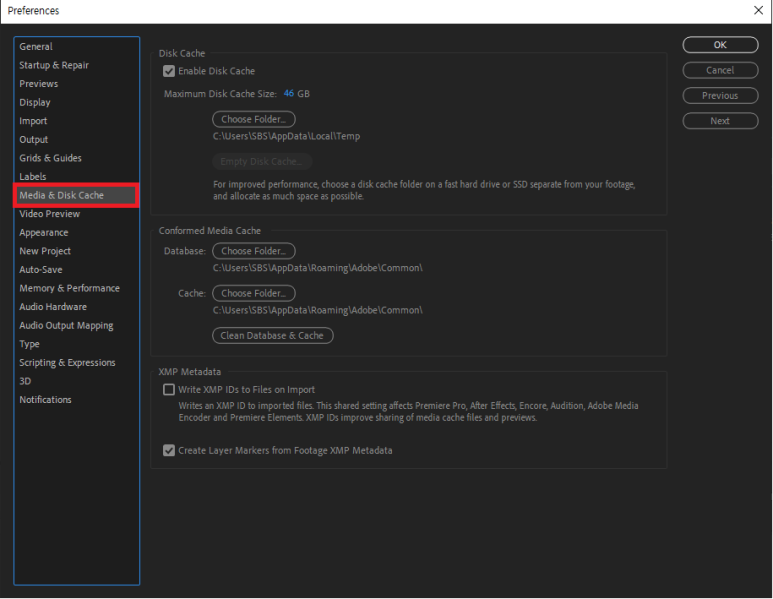773x599 pixels.
Task: Click the disk cache path C:\Users\SBS\AppData\Local\Temp
Action: coord(286,137)
